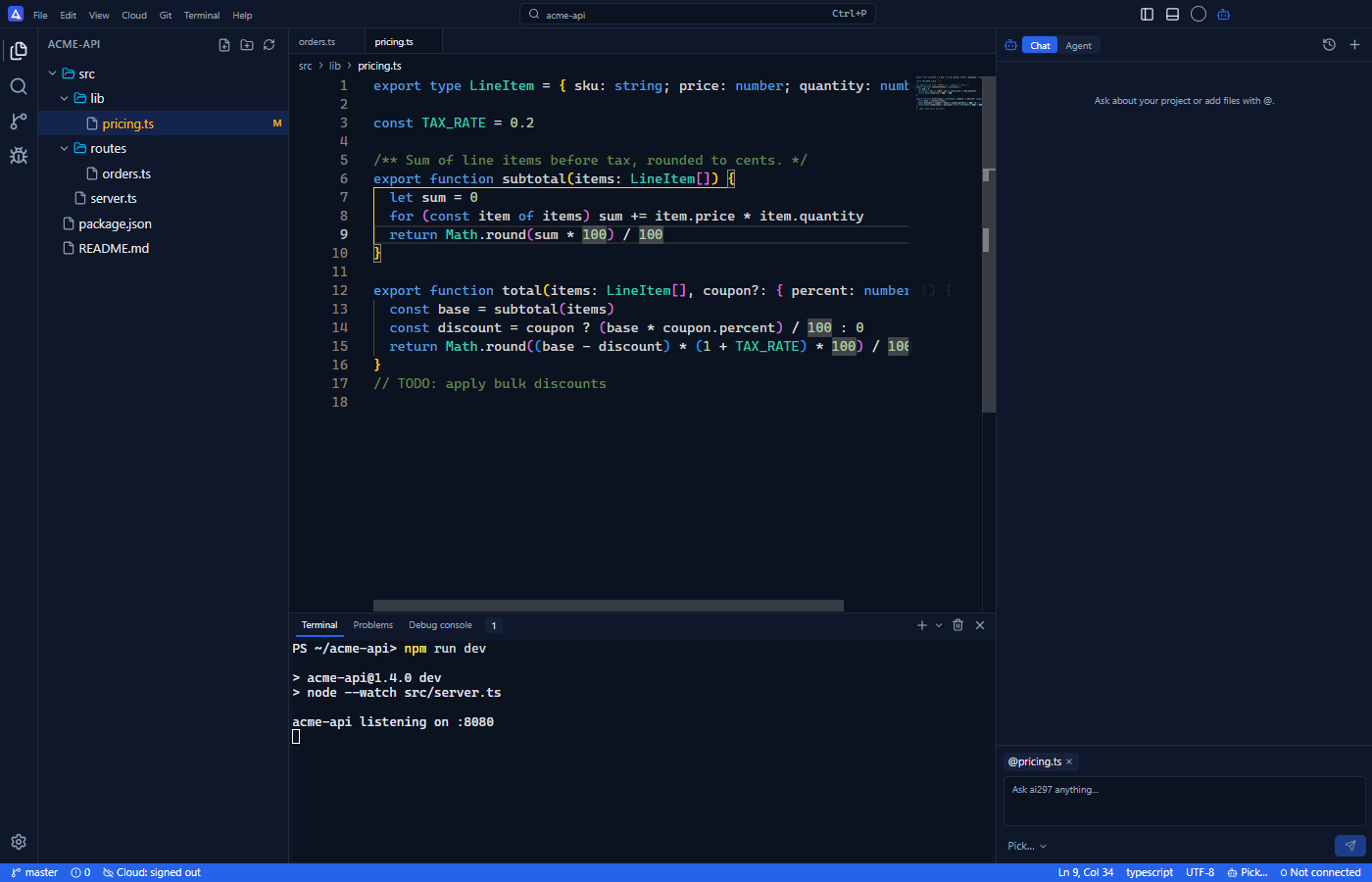Click Cloud: signed out status item
This screenshot has width=1372, height=882.
pos(152,872)
